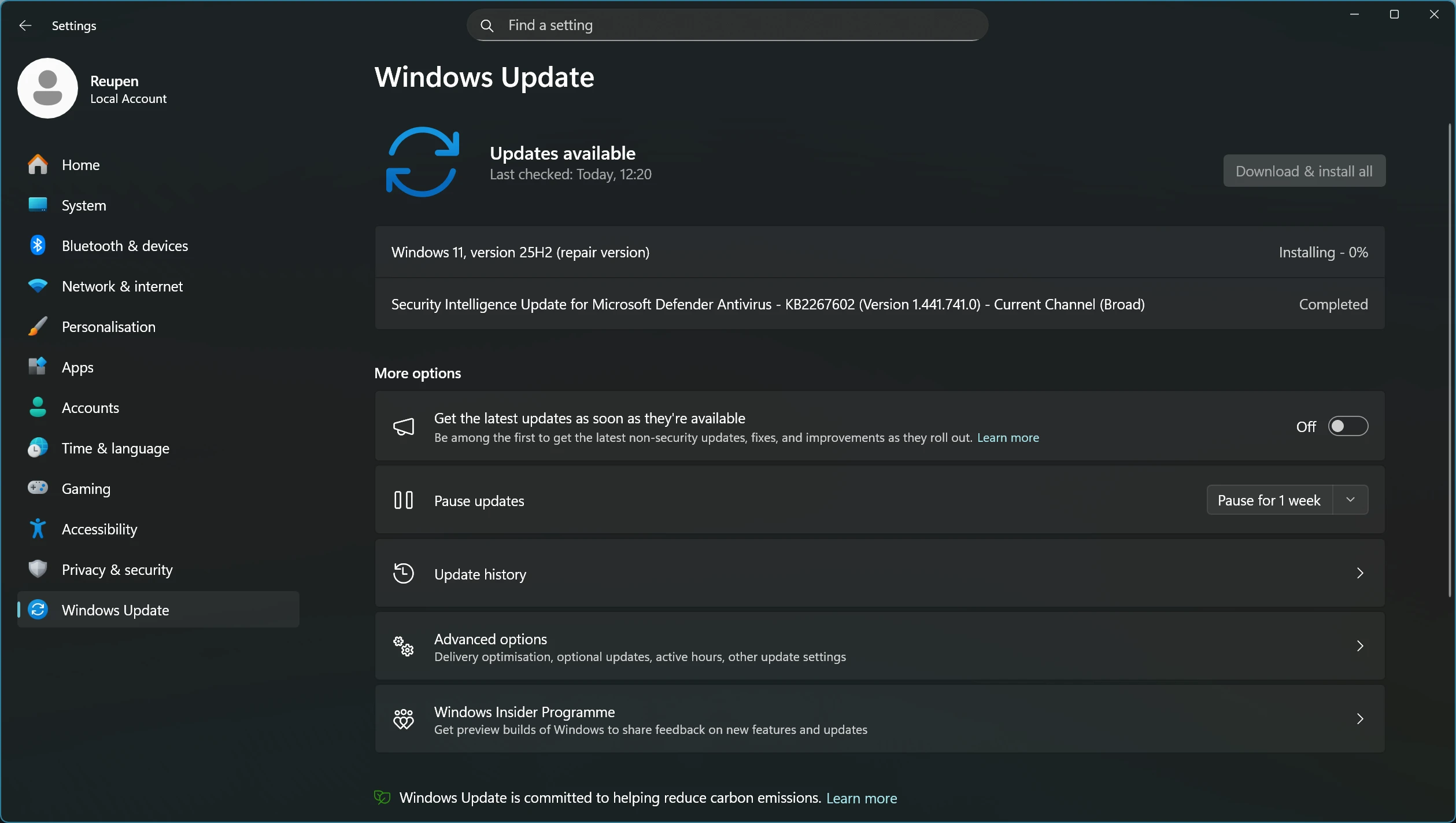The image size is (1456, 823).
Task: Click the Download & install all button
Action: coord(1304,171)
